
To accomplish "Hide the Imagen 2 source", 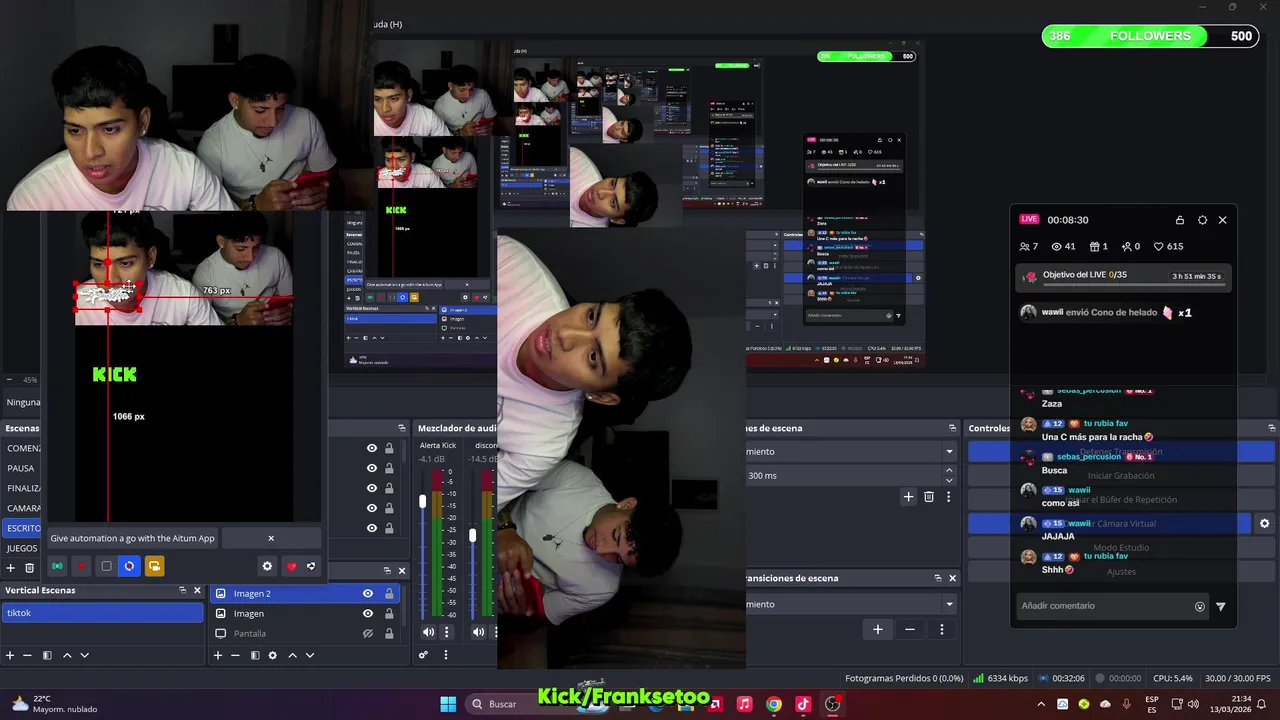I will pyautogui.click(x=368, y=593).
